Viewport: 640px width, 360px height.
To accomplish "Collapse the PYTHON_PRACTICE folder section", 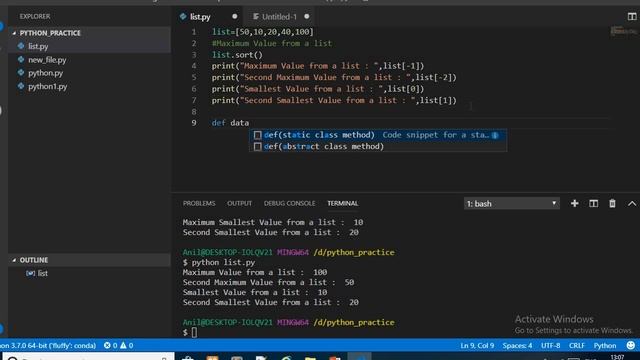I will [14, 33].
